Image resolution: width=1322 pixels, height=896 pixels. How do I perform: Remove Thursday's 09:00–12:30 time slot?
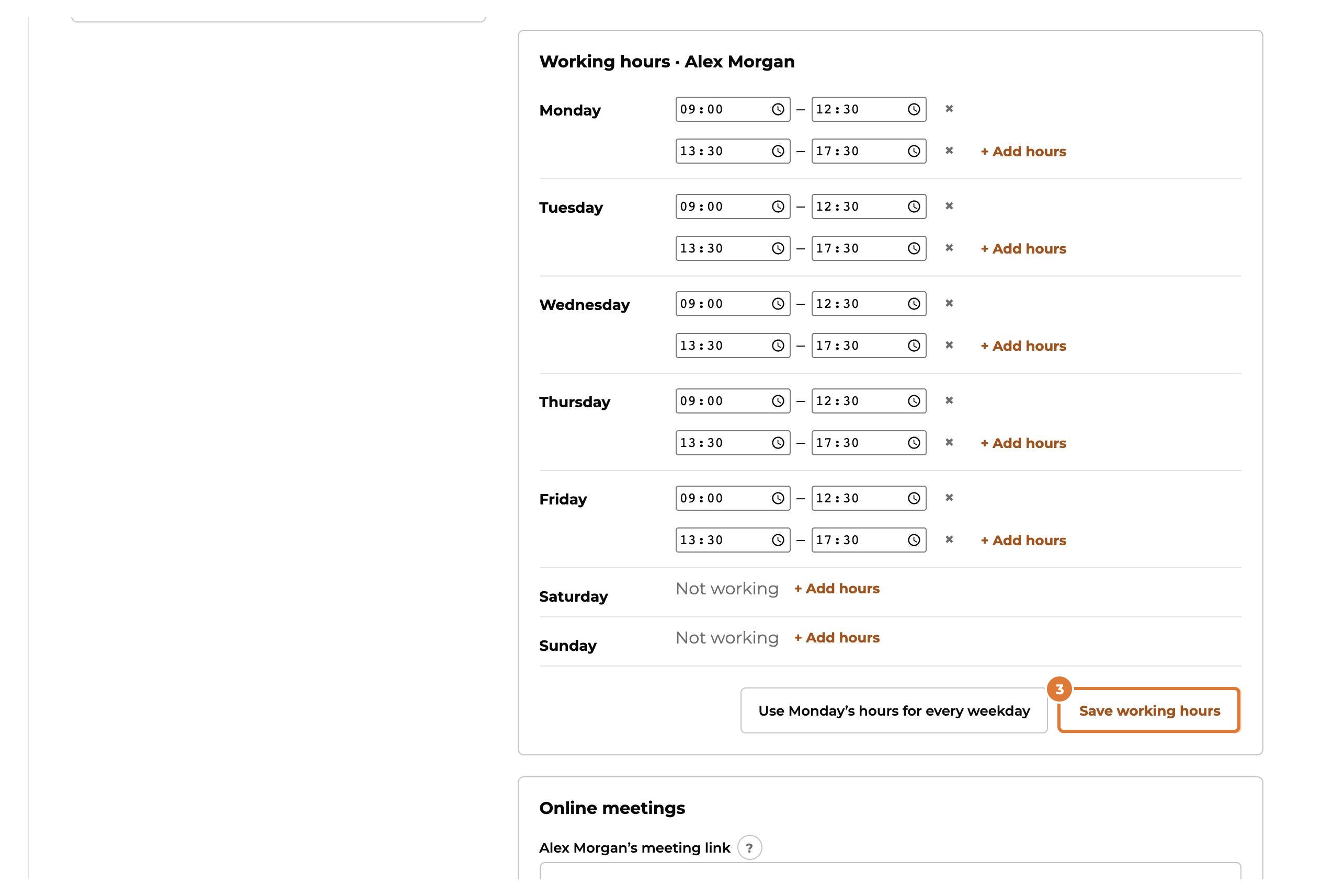(949, 400)
